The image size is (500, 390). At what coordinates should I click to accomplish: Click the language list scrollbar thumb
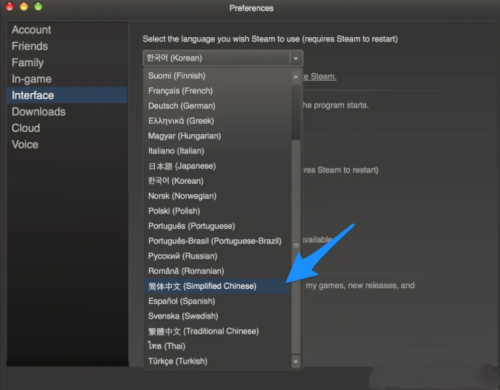point(296,247)
